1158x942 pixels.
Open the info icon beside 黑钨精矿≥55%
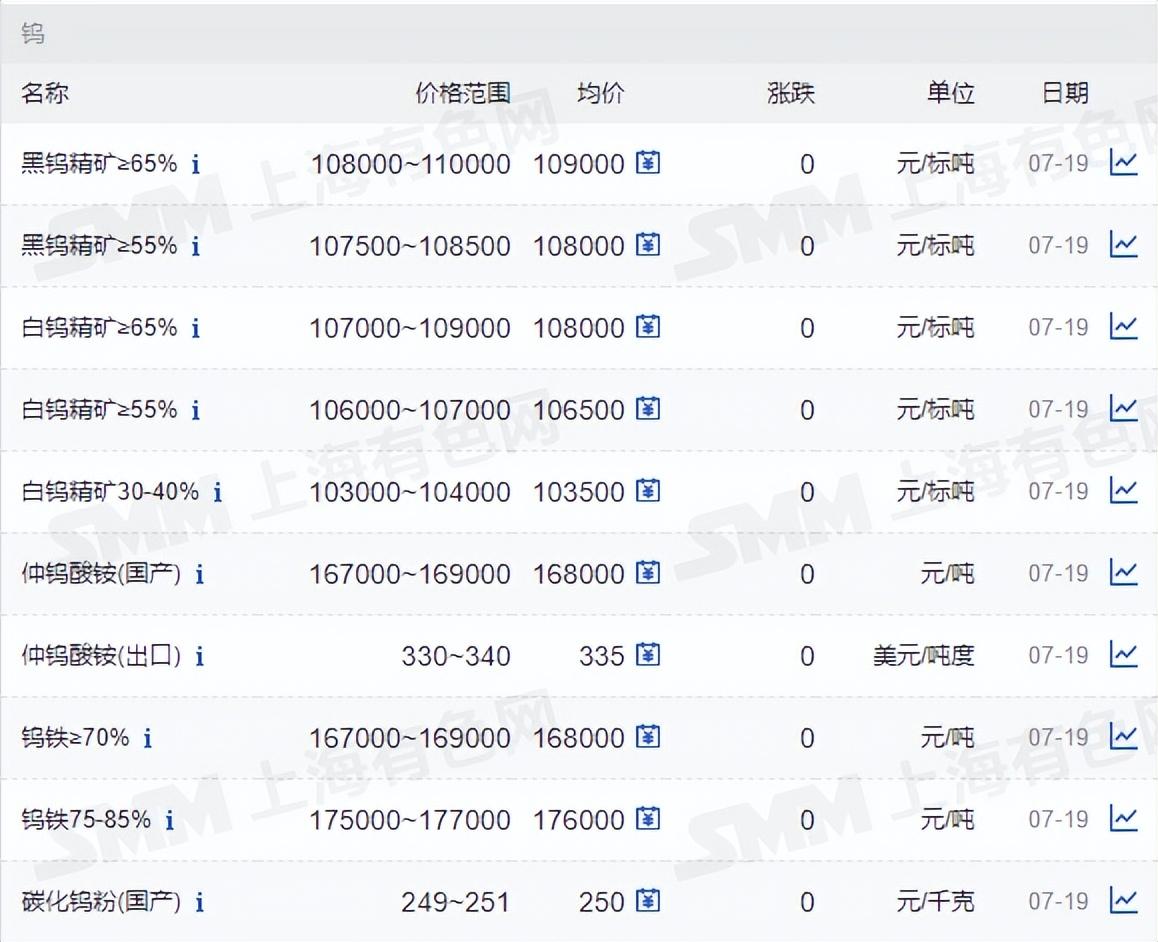point(195,245)
